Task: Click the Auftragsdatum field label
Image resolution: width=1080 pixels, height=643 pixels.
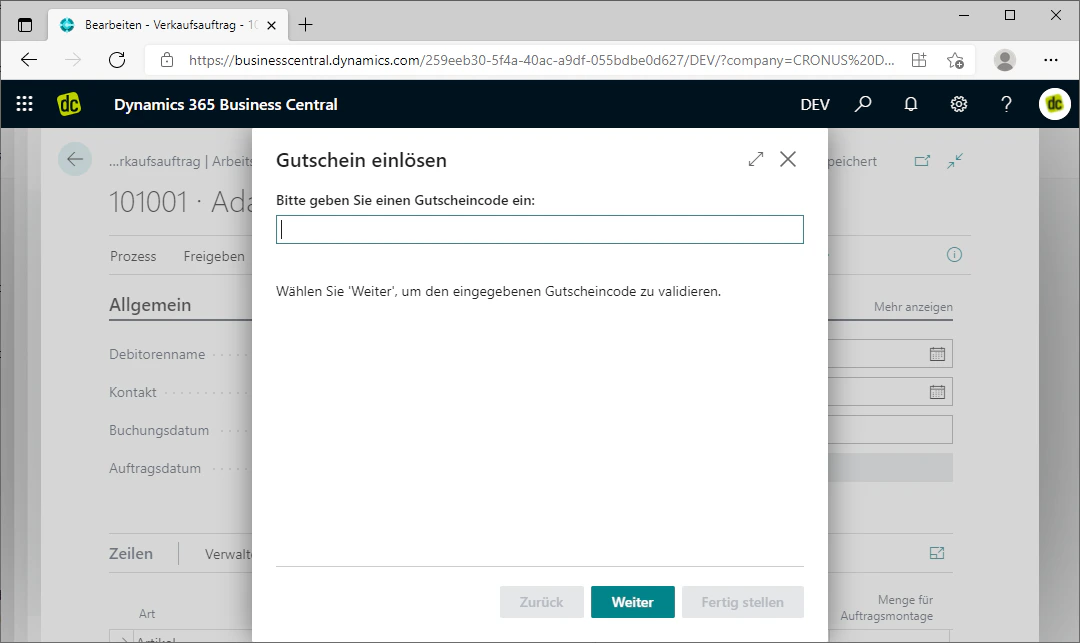Action: pyautogui.click(x=155, y=468)
